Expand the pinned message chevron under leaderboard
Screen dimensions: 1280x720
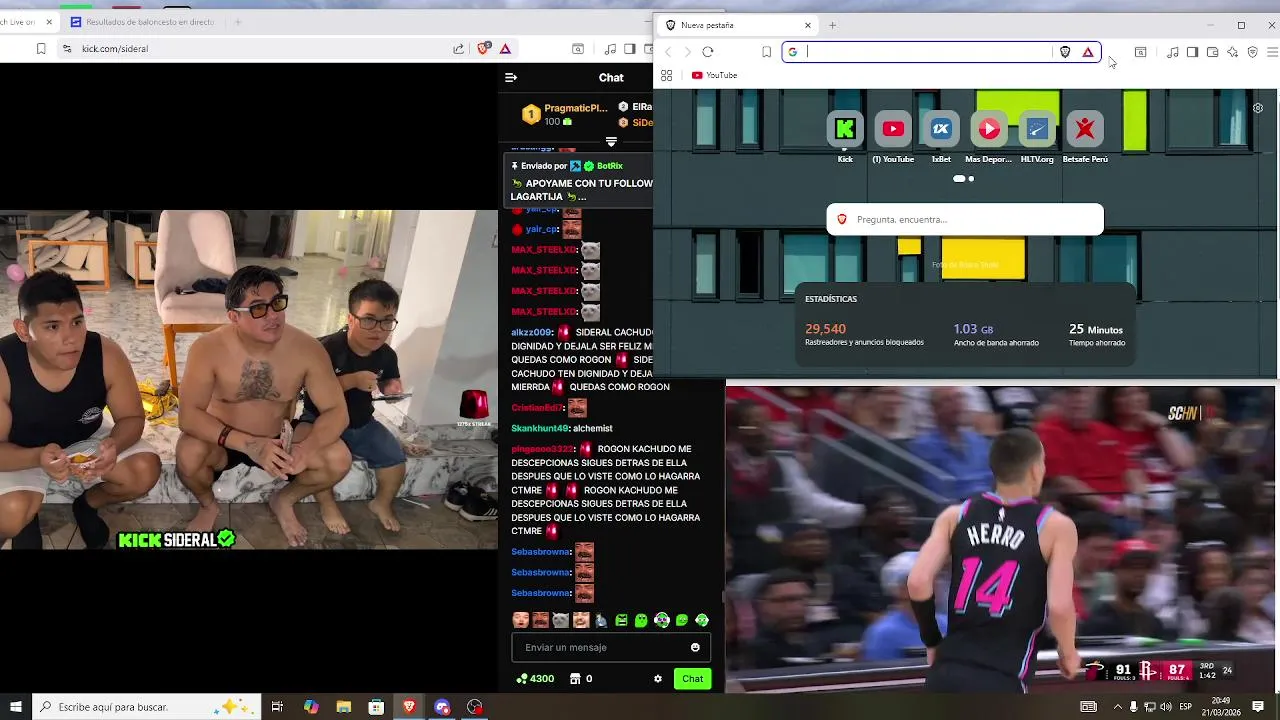[611, 142]
